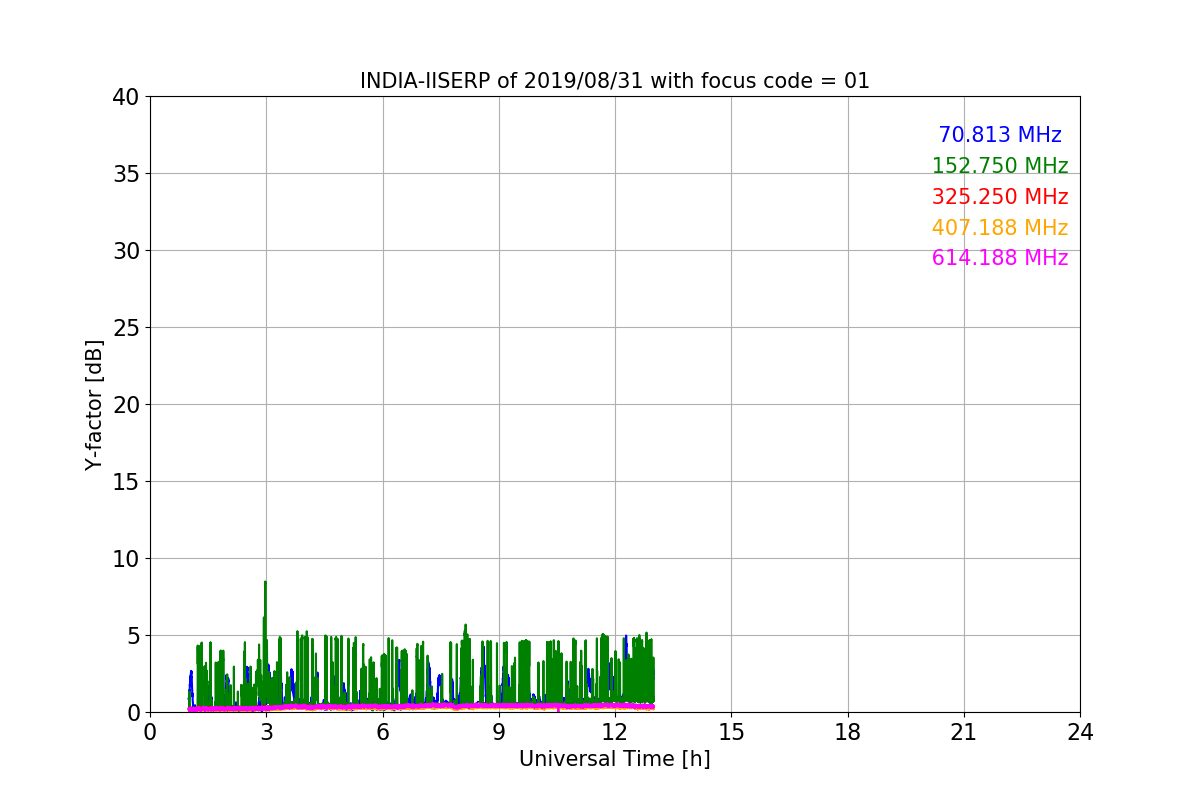
Task: Select the 152.750 MHz legend label
Action: tap(1000, 166)
